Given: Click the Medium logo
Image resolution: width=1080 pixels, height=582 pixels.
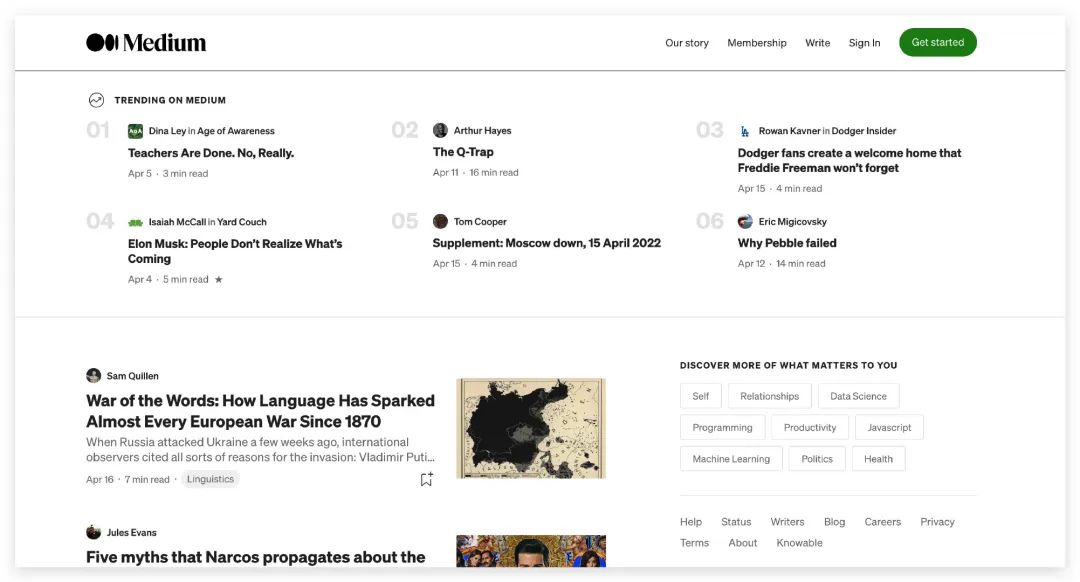Looking at the screenshot, I should (x=146, y=42).
